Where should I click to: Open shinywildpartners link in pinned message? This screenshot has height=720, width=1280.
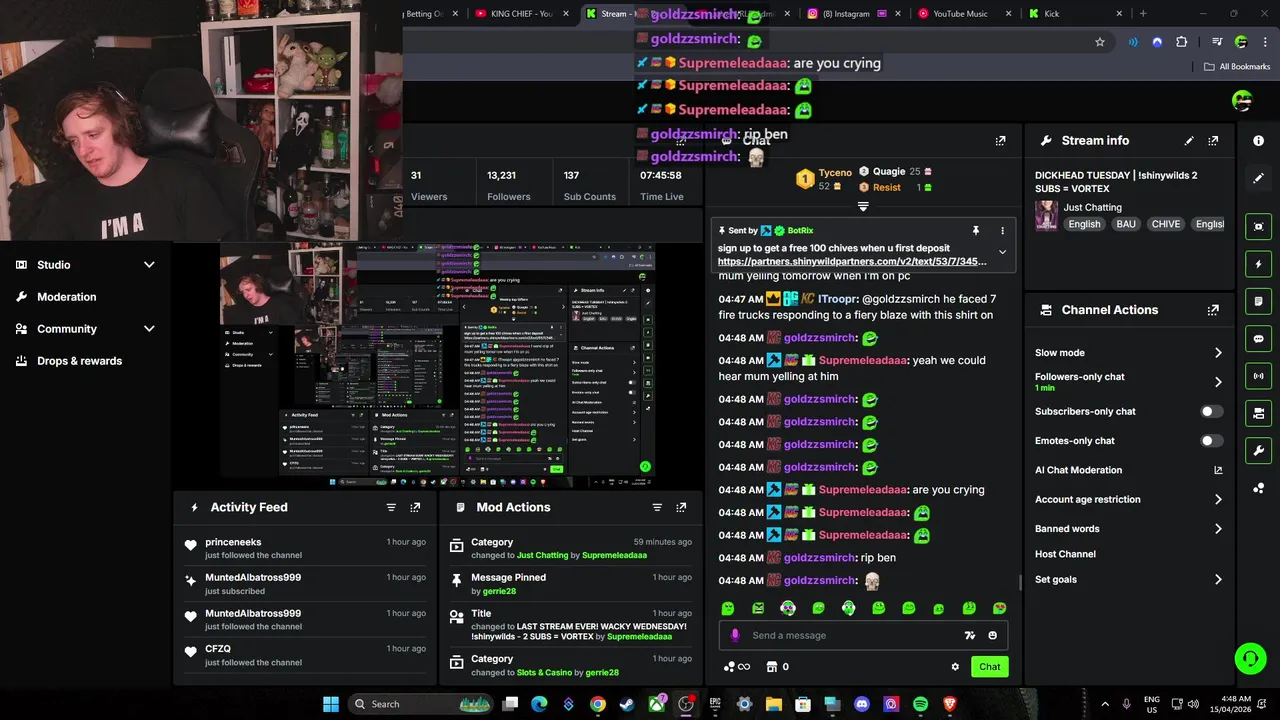click(x=852, y=262)
